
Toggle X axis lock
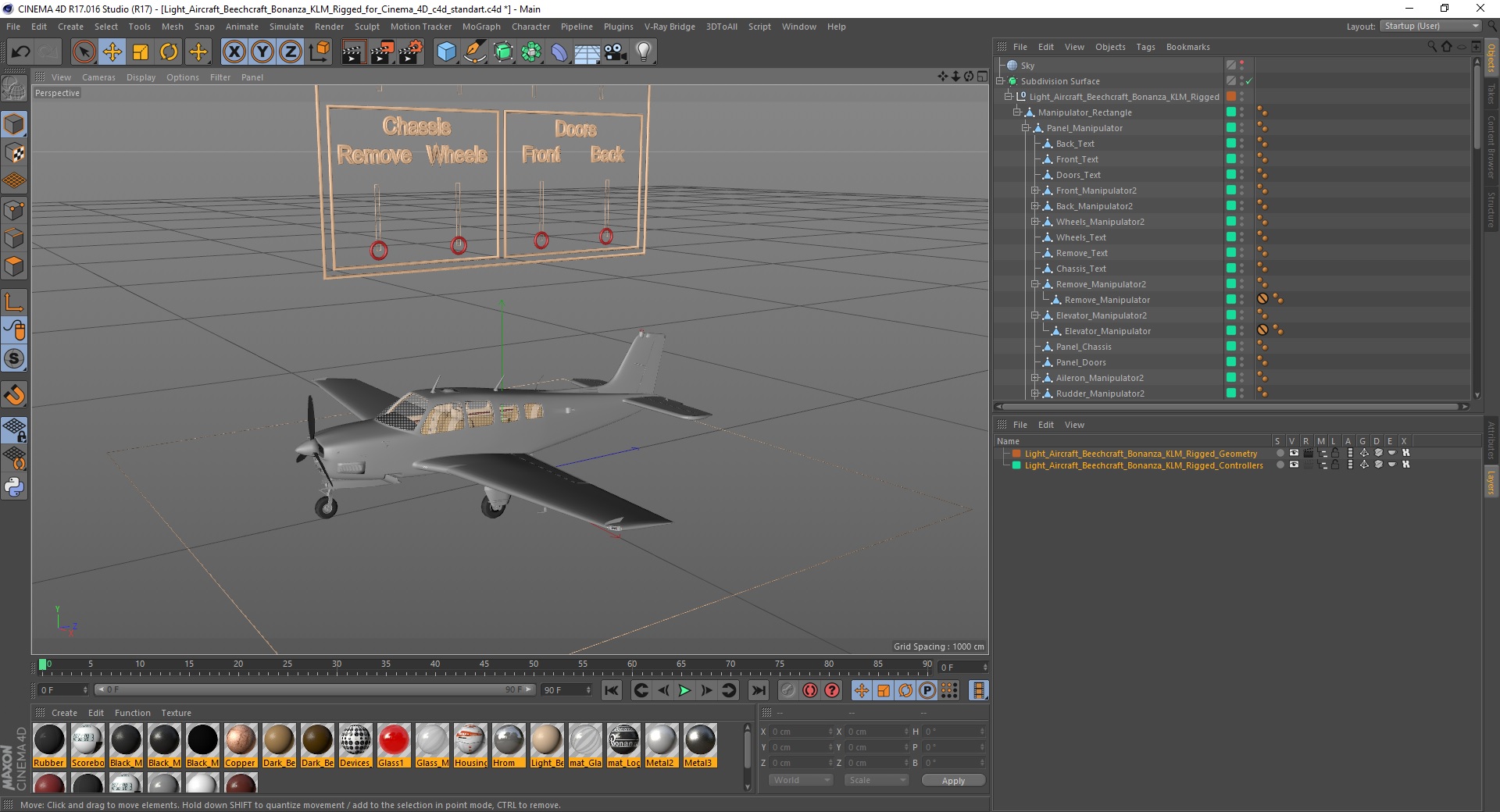(x=234, y=52)
